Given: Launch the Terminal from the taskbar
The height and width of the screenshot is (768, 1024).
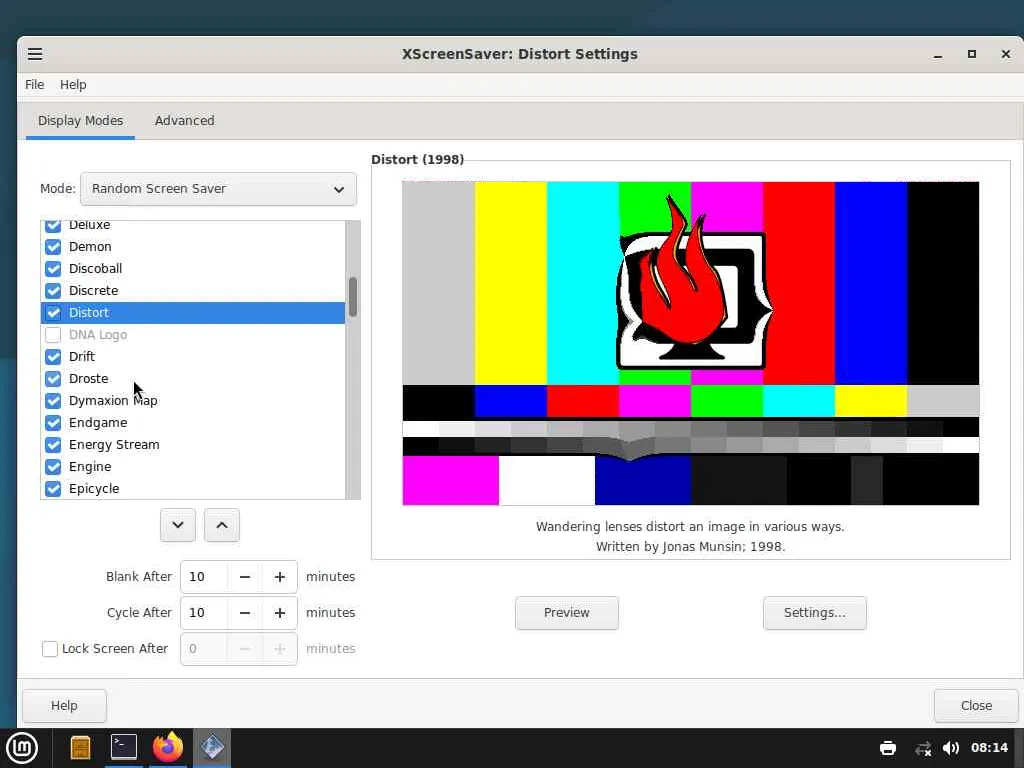Looking at the screenshot, I should pyautogui.click(x=123, y=747).
